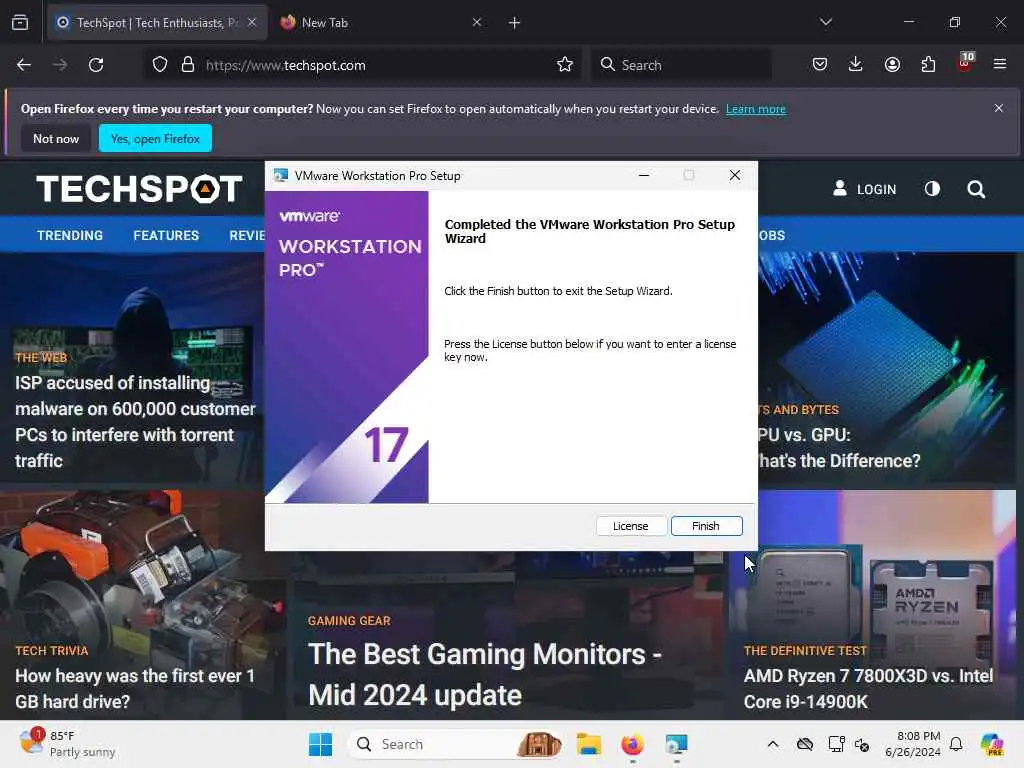Click VMware installer taskbar icon

(677, 744)
